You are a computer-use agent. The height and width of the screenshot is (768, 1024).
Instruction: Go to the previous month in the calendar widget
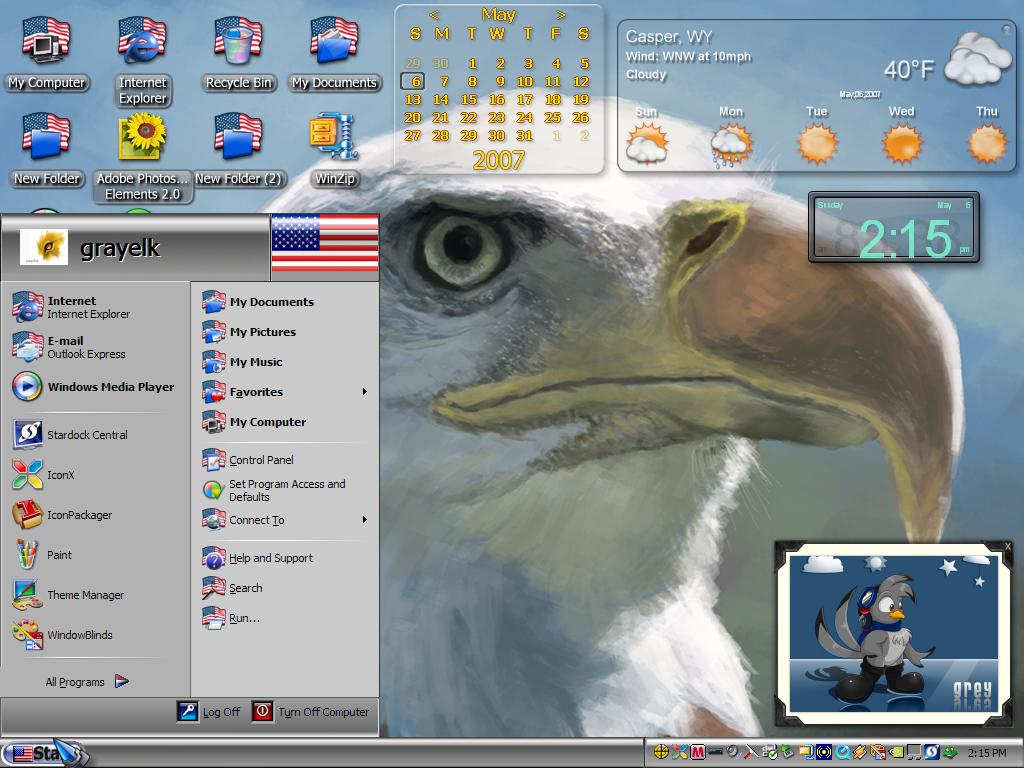pos(434,15)
